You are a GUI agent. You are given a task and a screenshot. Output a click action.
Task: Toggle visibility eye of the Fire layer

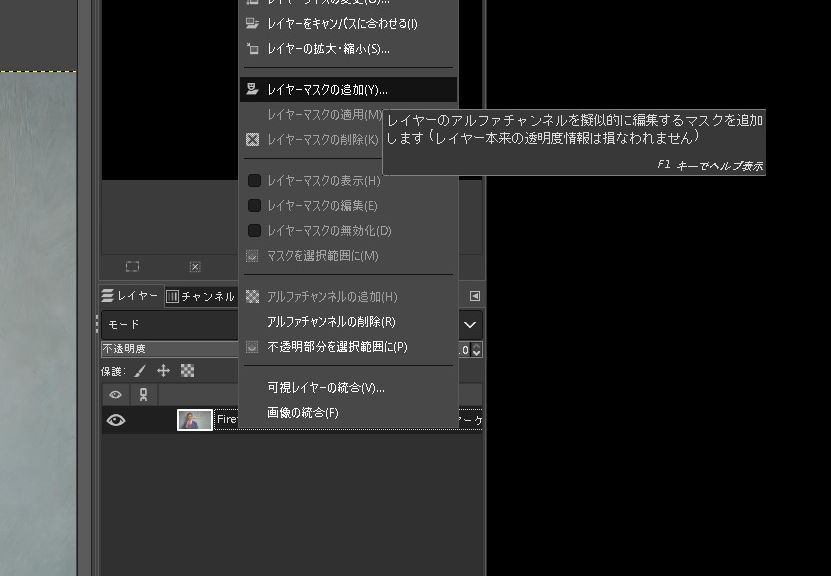116,421
